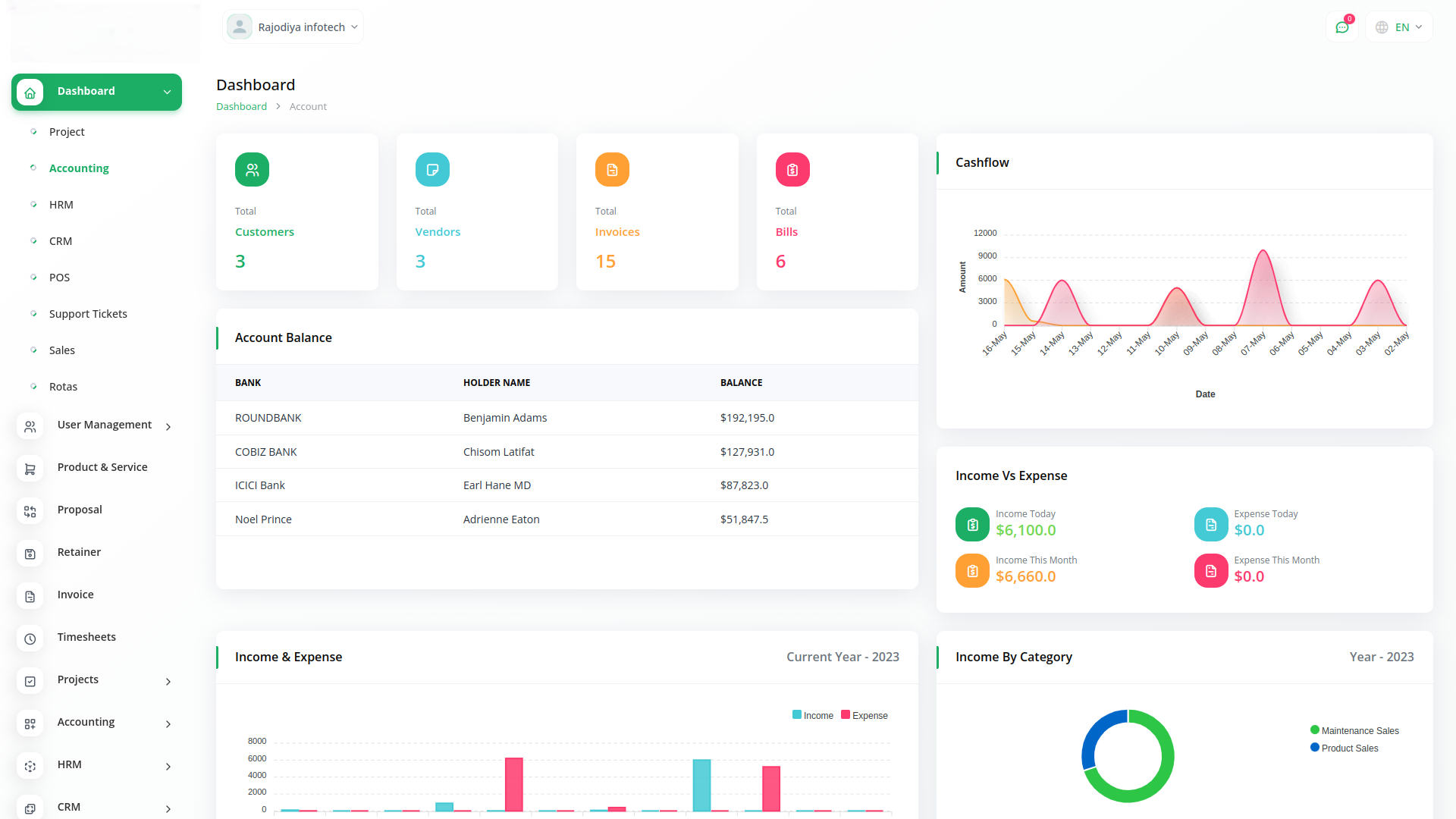The width and height of the screenshot is (1456, 819).
Task: Open the Rajodiya infotech company selector
Action: pyautogui.click(x=293, y=26)
